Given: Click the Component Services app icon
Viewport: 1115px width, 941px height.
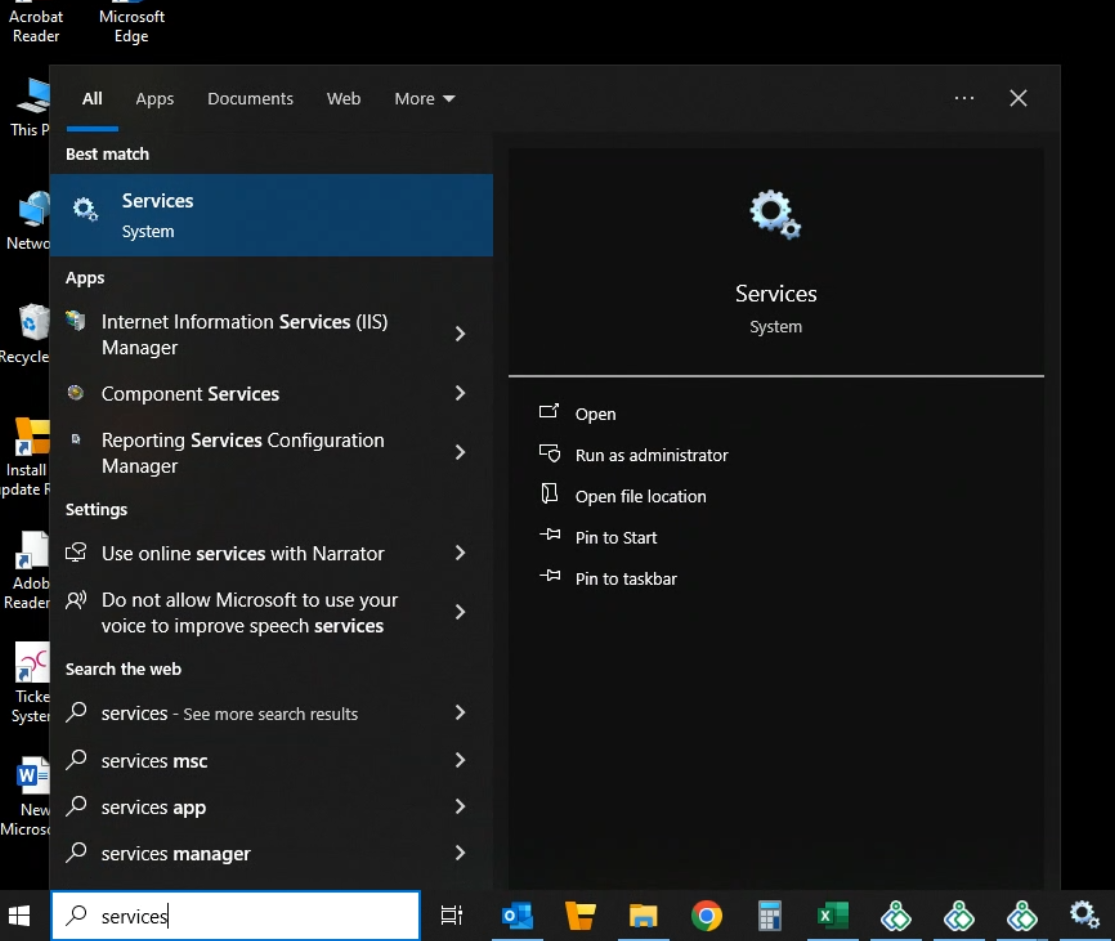Looking at the screenshot, I should (x=75, y=393).
